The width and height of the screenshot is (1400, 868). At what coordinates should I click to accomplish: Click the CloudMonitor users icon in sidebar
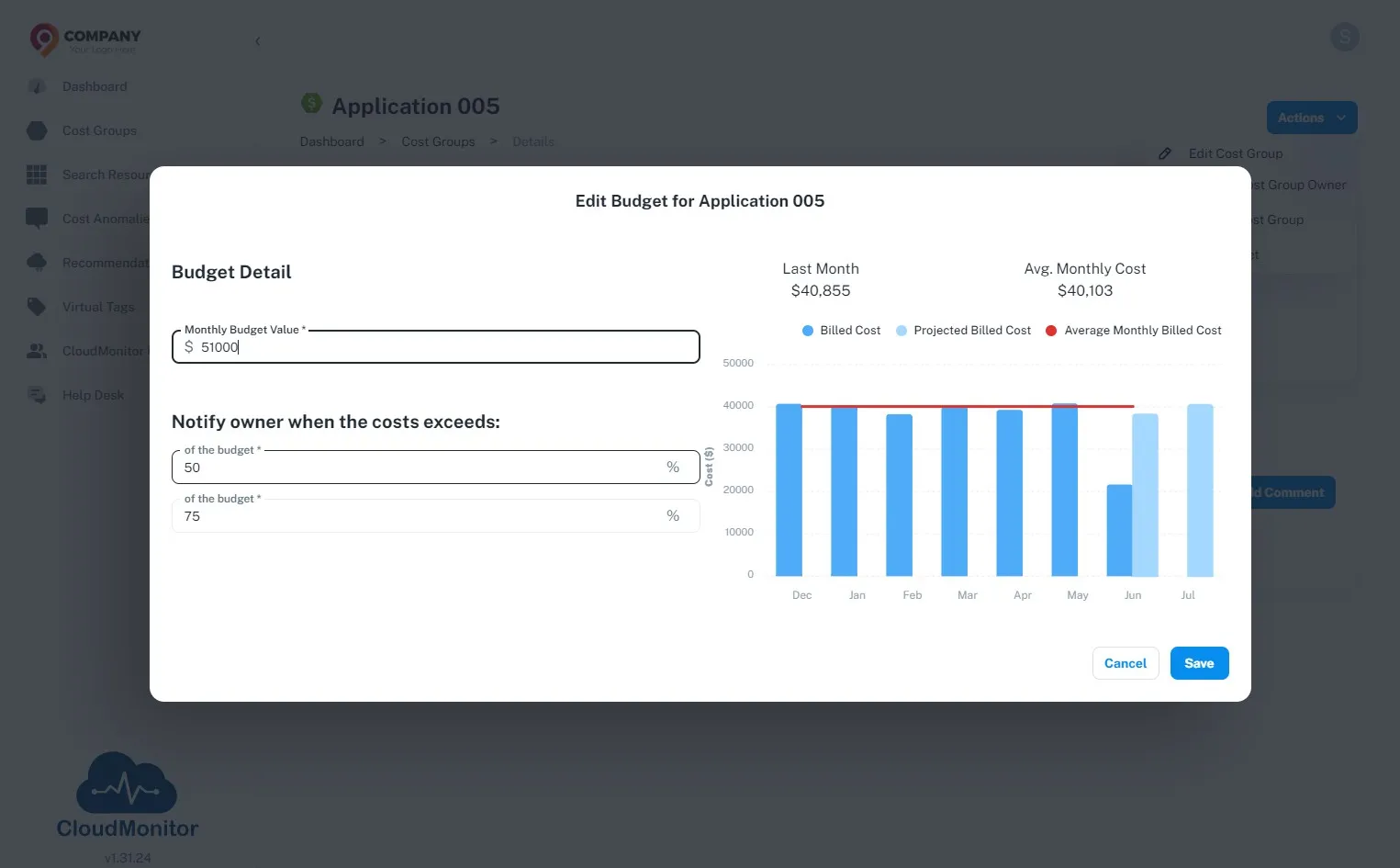[37, 351]
